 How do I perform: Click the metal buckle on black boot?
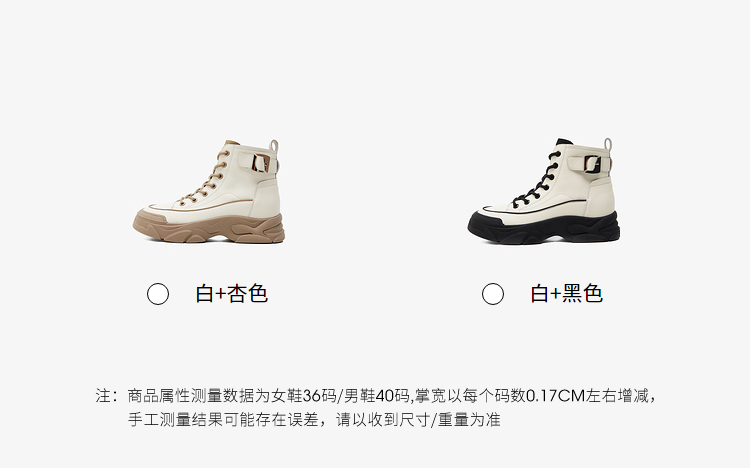(594, 164)
